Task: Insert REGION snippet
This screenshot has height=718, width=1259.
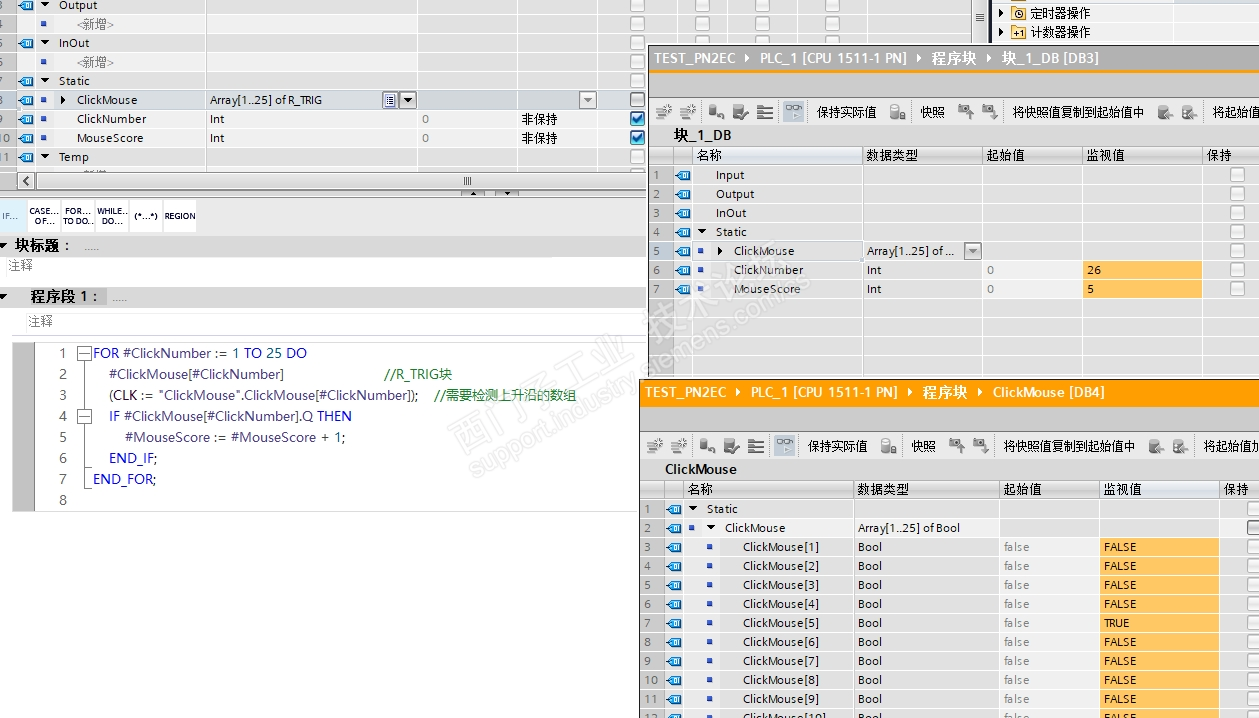Action: point(180,216)
